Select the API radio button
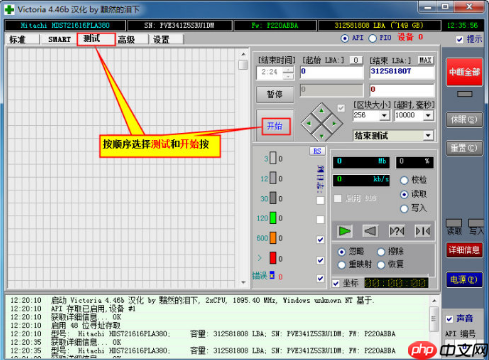This screenshot has width=489, height=360. 345,38
